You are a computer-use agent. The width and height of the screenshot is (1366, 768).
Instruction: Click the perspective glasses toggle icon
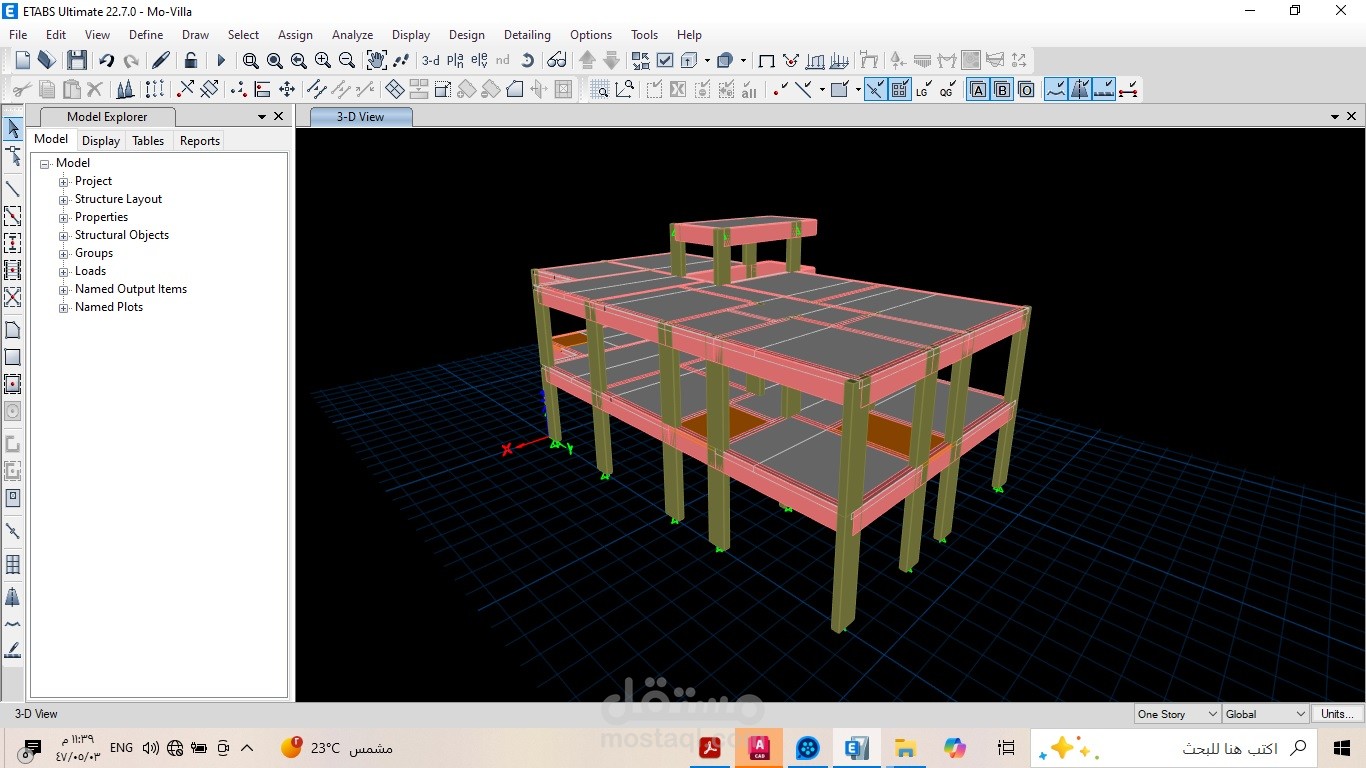tap(556, 61)
